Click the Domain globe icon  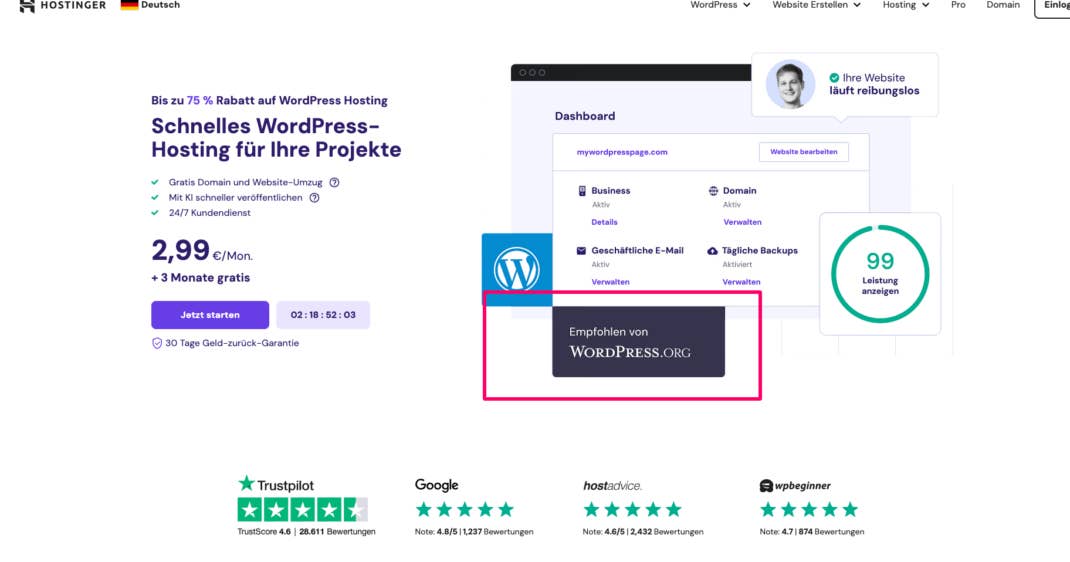(713, 191)
